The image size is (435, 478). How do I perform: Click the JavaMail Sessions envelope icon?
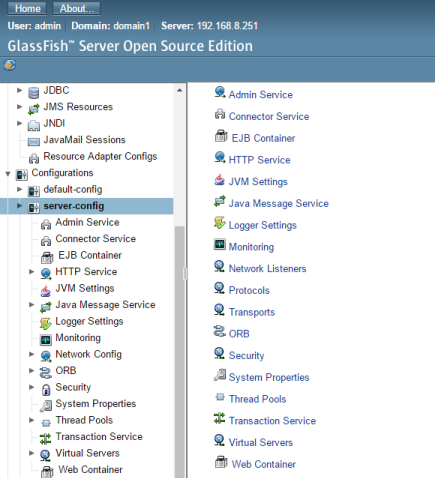click(34, 142)
